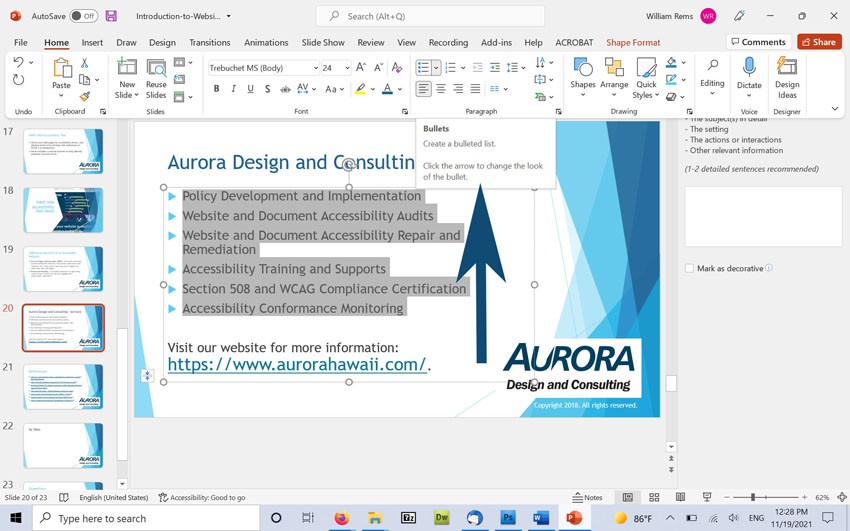This screenshot has height=531, width=850.
Task: Toggle the AutoSave switch
Action: (x=83, y=16)
